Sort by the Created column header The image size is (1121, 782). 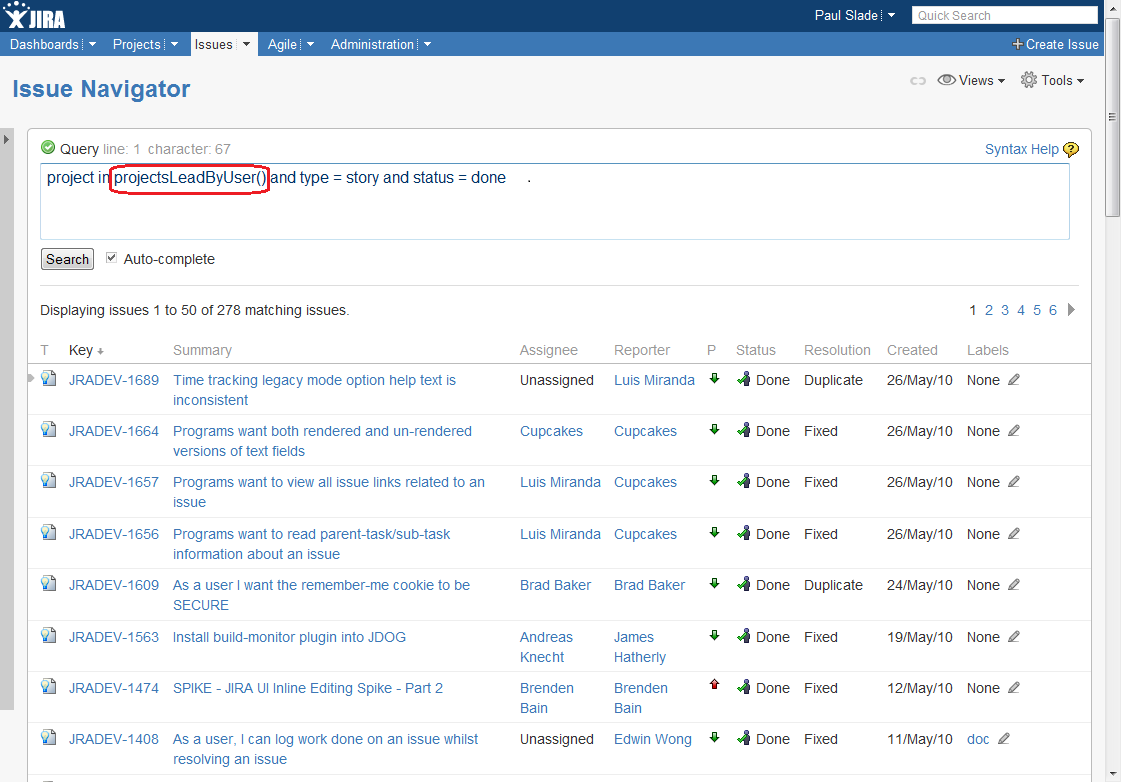pos(912,350)
